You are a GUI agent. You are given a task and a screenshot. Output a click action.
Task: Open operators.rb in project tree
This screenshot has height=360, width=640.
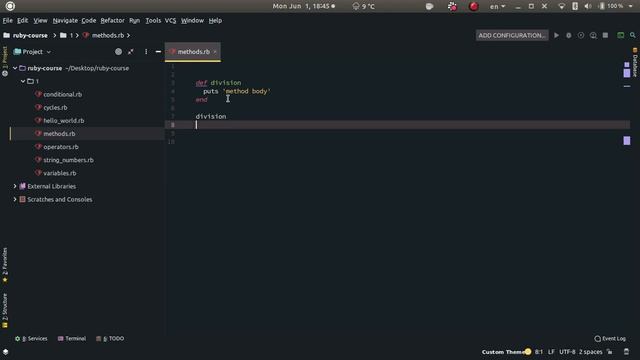(x=61, y=147)
